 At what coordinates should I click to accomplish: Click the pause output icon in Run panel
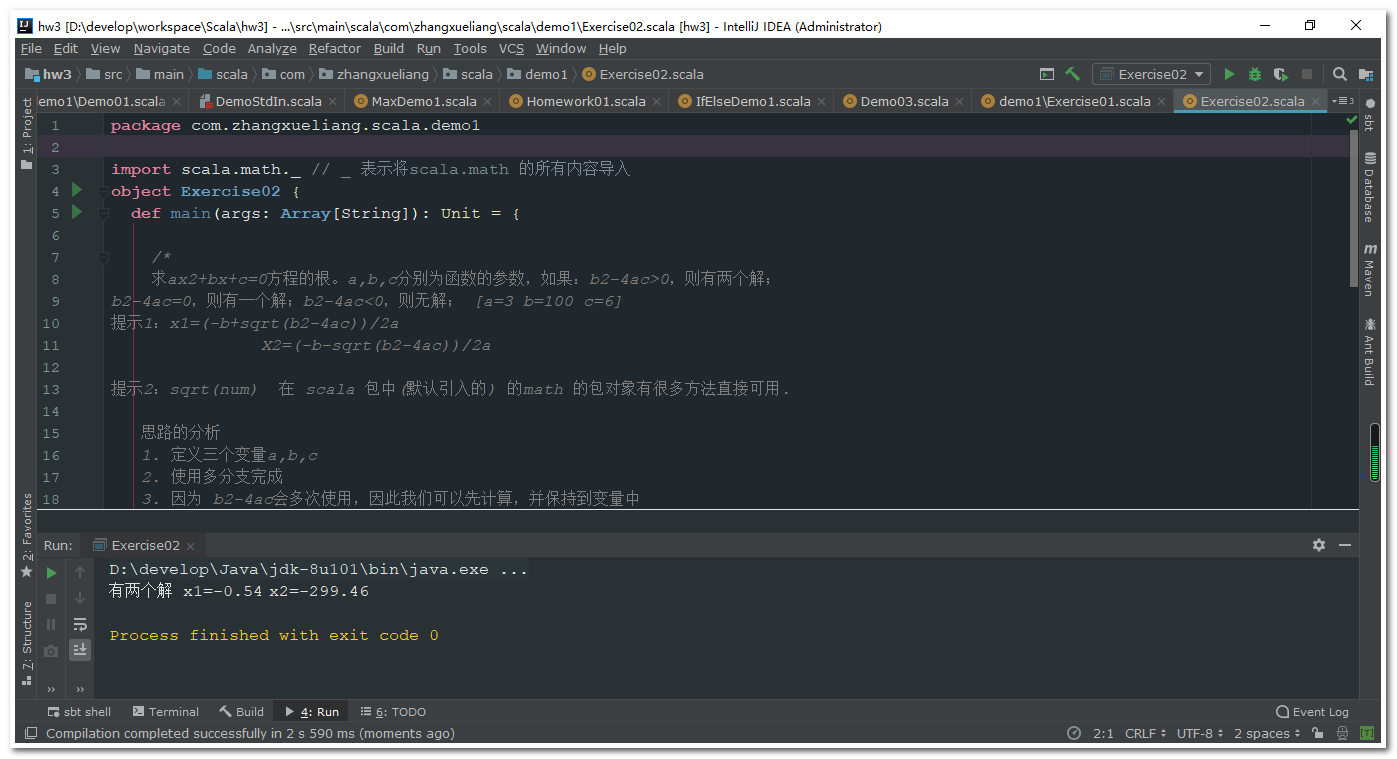(52, 625)
